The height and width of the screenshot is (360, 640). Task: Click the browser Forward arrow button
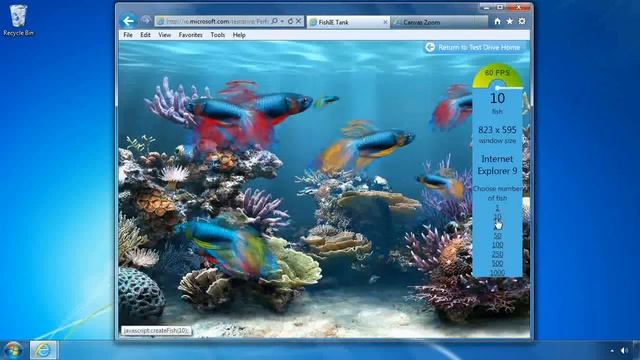tap(146, 20)
